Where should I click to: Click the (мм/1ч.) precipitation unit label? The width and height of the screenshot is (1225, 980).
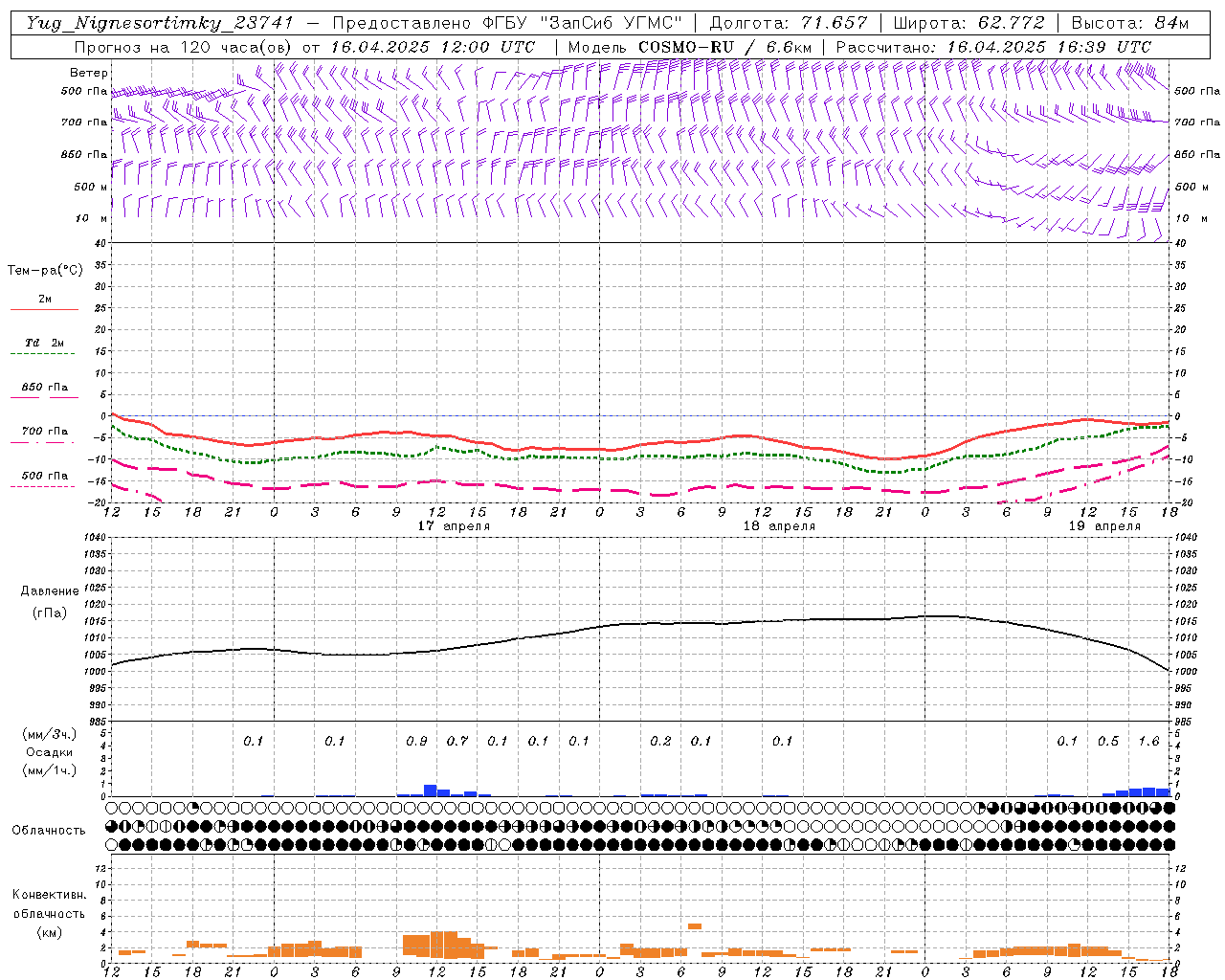50,770
